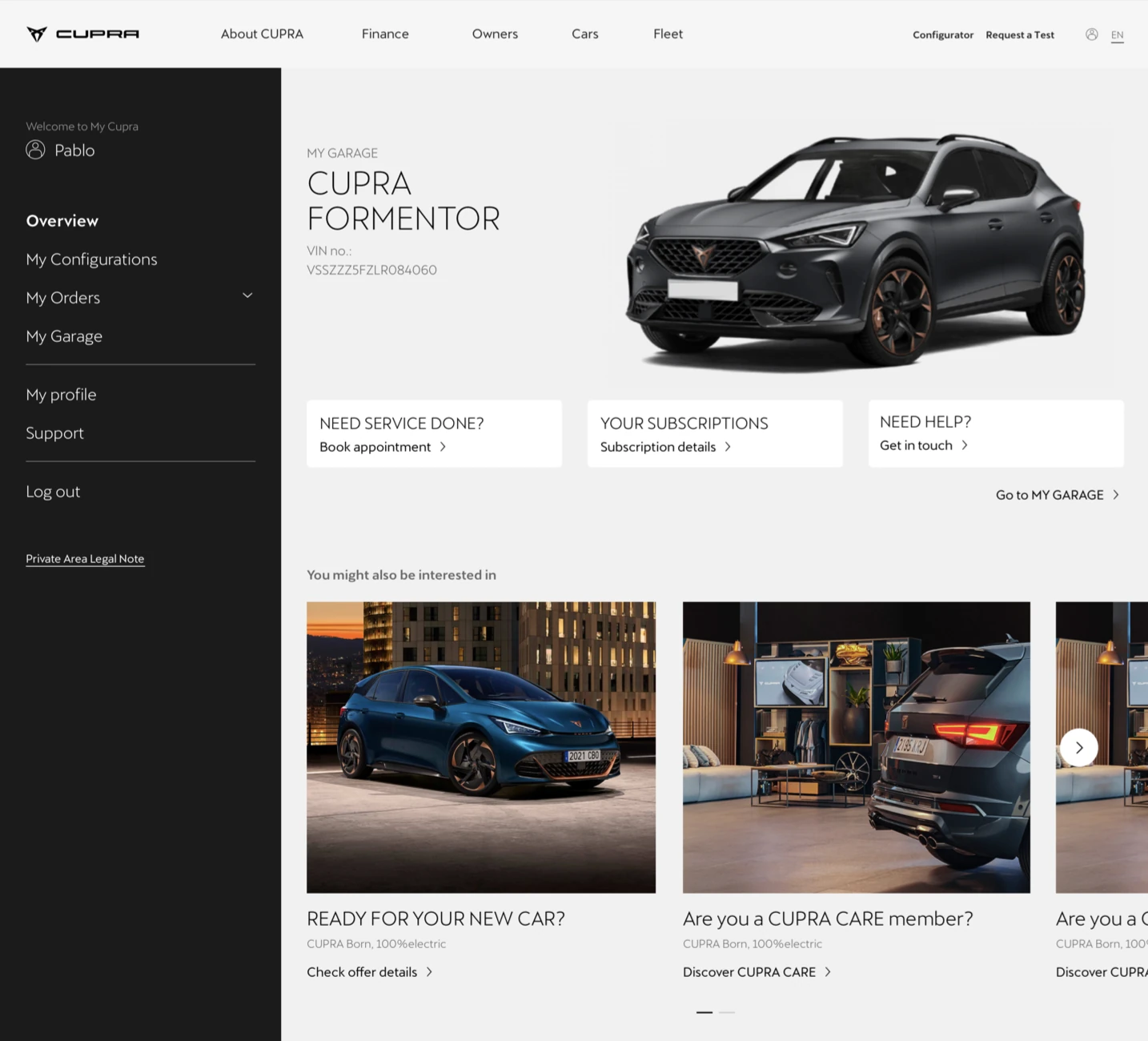The image size is (1148, 1041).
Task: Click the VIN number VSSZZZ5FZLR084060
Action: point(371,270)
